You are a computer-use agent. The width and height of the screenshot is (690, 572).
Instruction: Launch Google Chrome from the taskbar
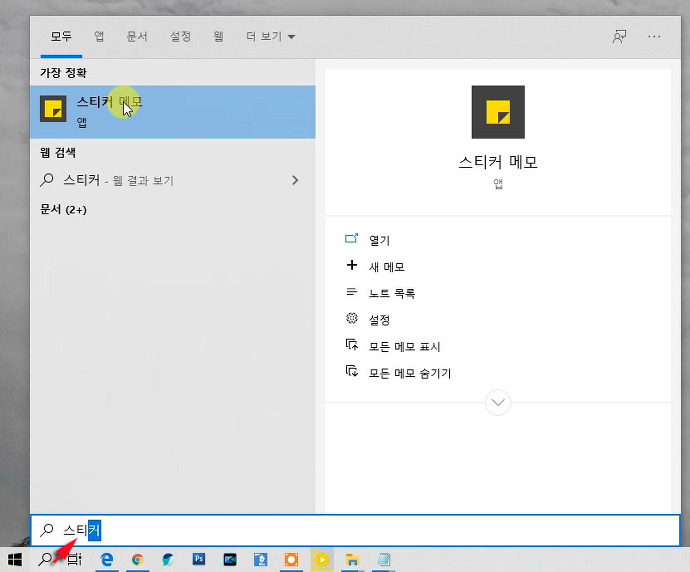pyautogui.click(x=137, y=560)
